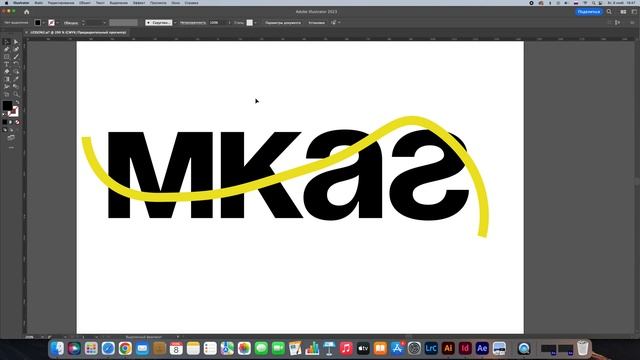This screenshot has height=360, width=640.
Task: Click the blue Поделиться button
Action: coord(589,12)
